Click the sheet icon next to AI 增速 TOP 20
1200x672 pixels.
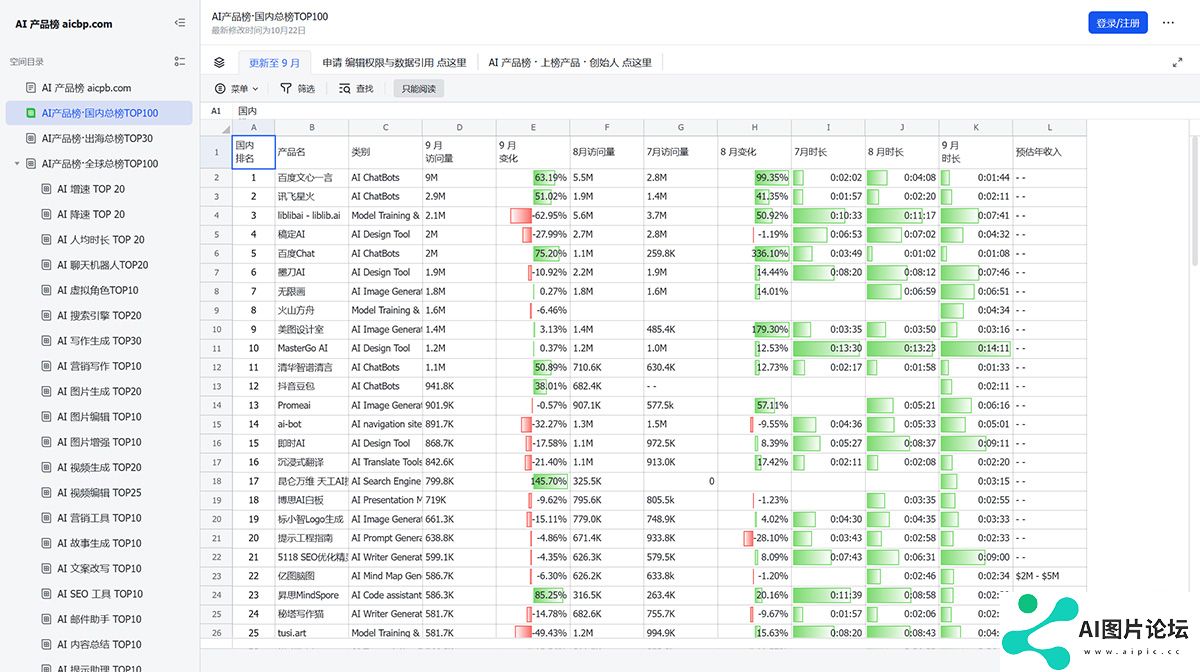[x=47, y=189]
